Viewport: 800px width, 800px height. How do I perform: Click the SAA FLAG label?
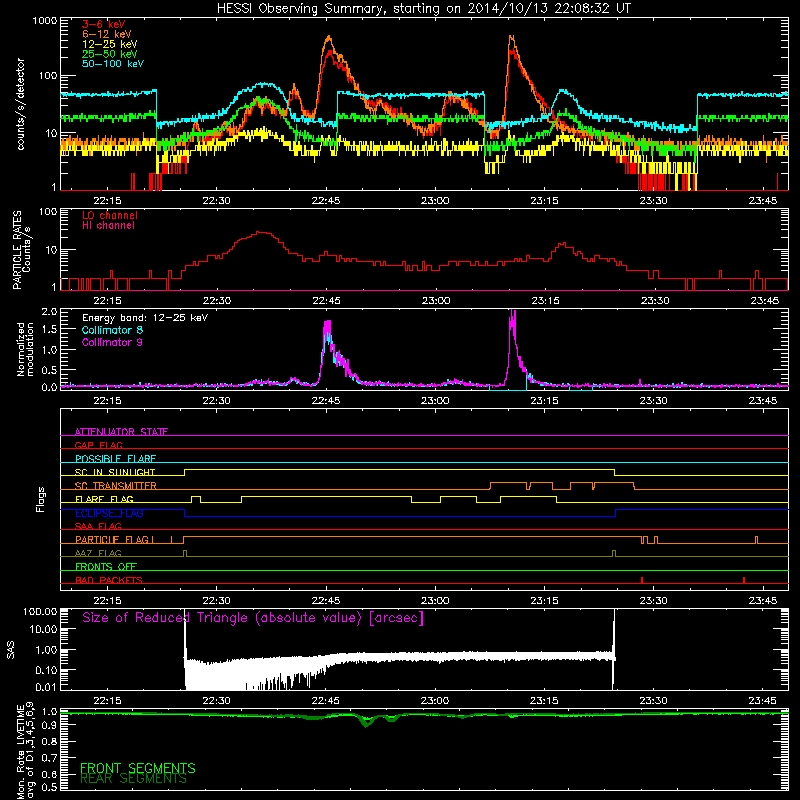[x=98, y=526]
